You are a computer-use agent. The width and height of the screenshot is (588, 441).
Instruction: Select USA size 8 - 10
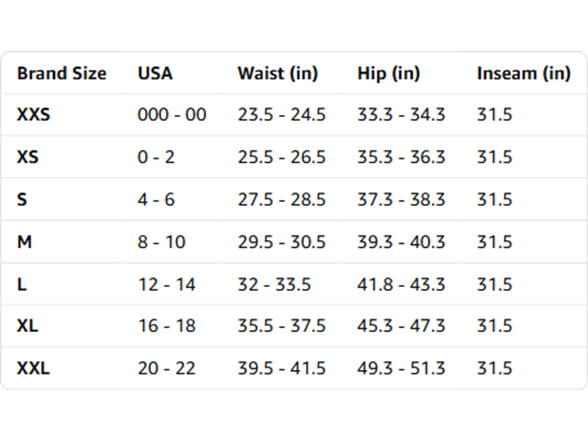point(162,242)
